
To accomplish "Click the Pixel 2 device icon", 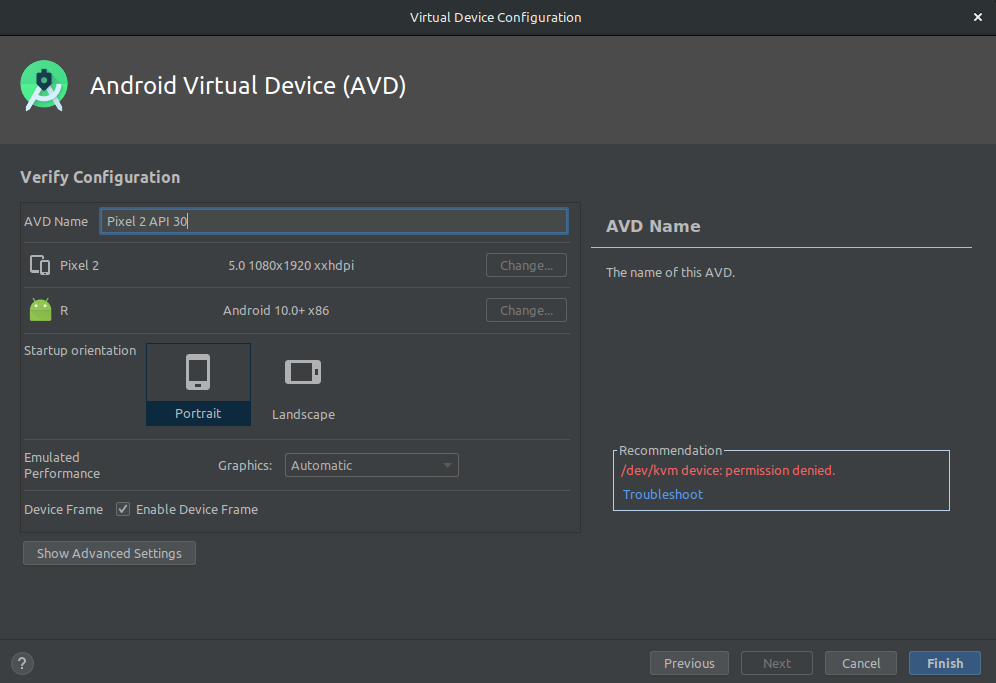I will pyautogui.click(x=40, y=265).
